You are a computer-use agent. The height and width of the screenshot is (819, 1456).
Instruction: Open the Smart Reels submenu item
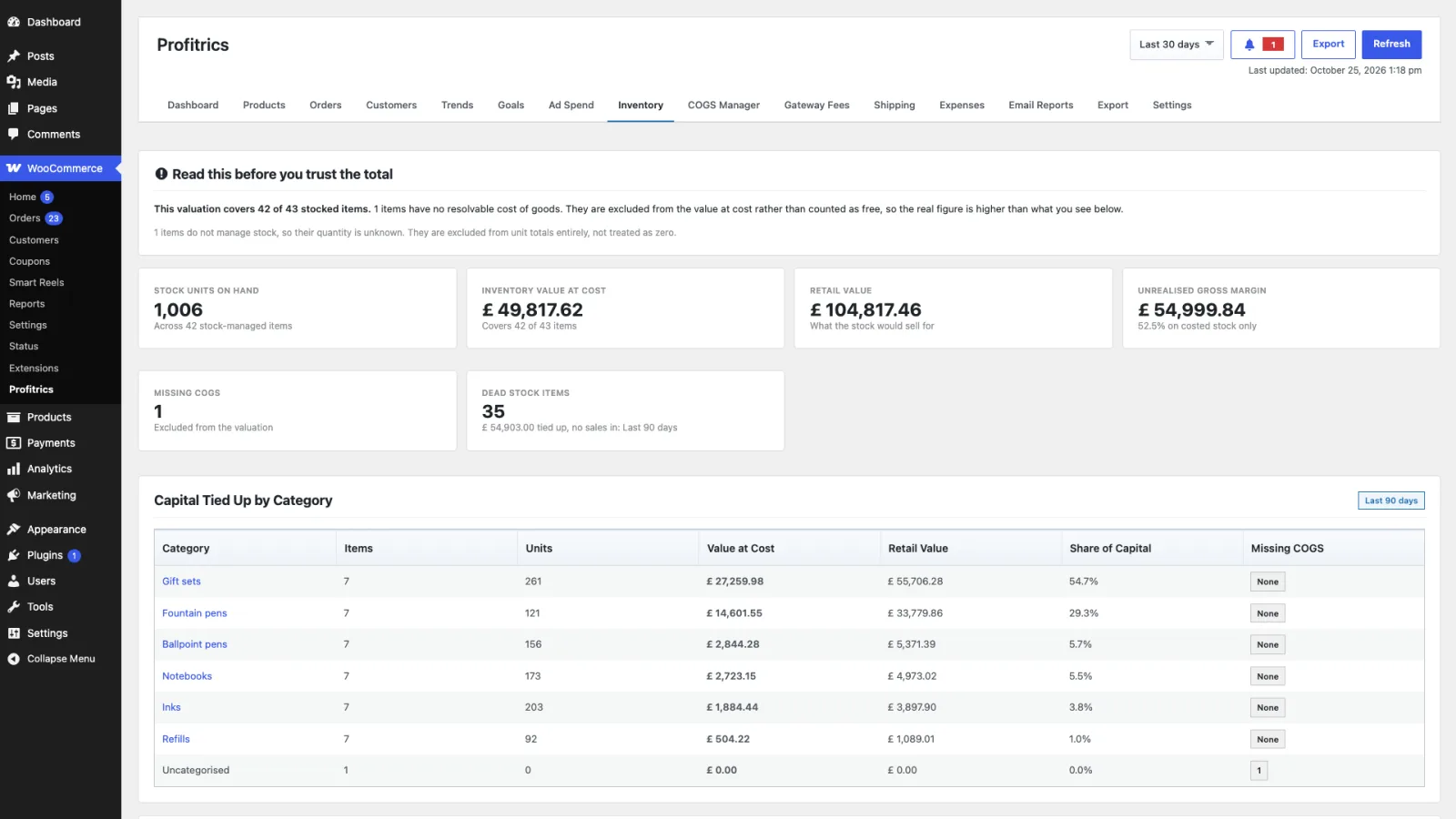point(36,283)
